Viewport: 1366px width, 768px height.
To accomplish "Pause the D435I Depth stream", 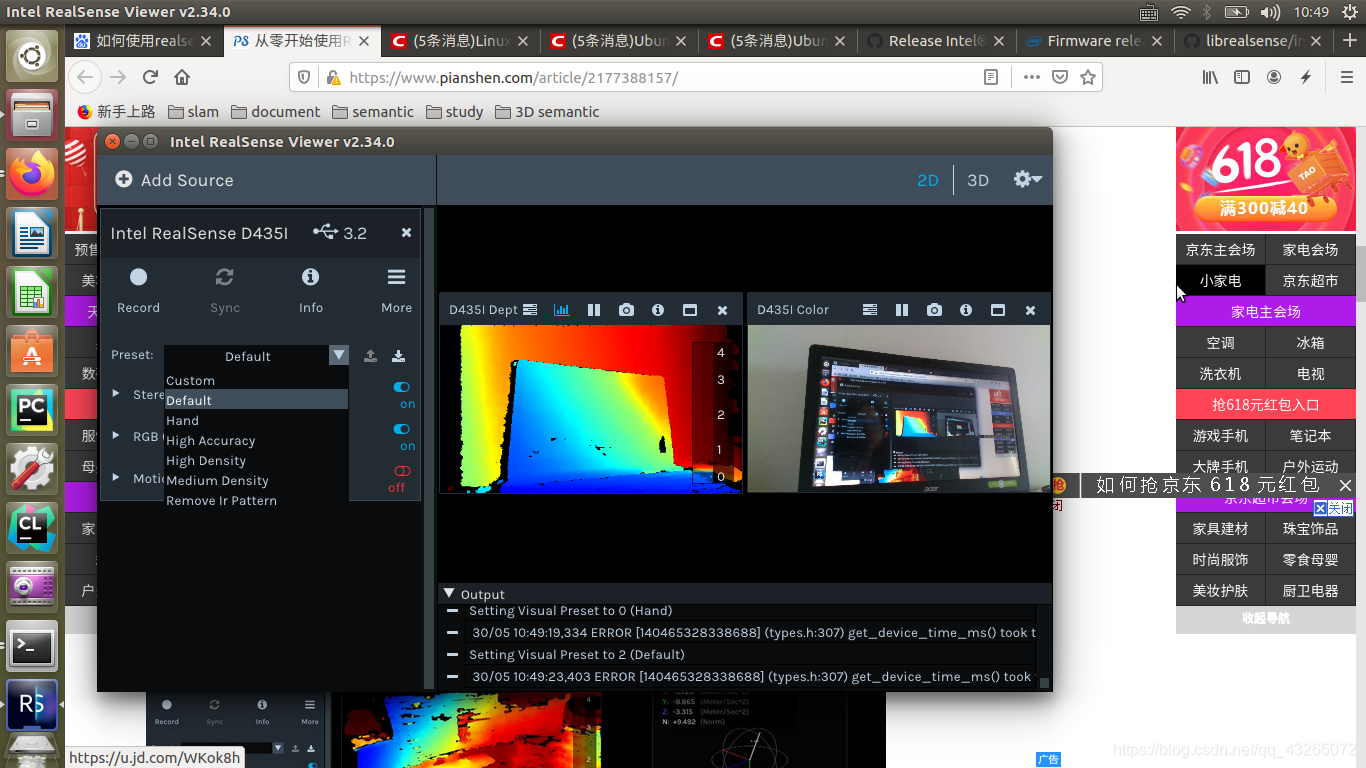I will click(x=594, y=310).
